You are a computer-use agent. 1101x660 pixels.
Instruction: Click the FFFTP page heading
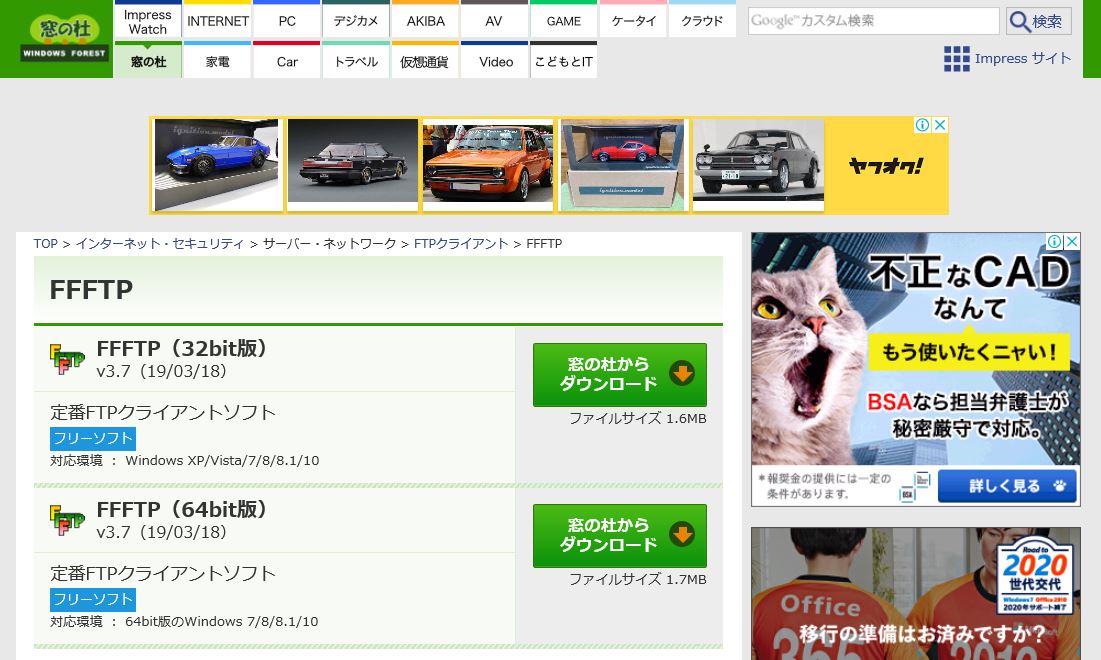point(91,289)
